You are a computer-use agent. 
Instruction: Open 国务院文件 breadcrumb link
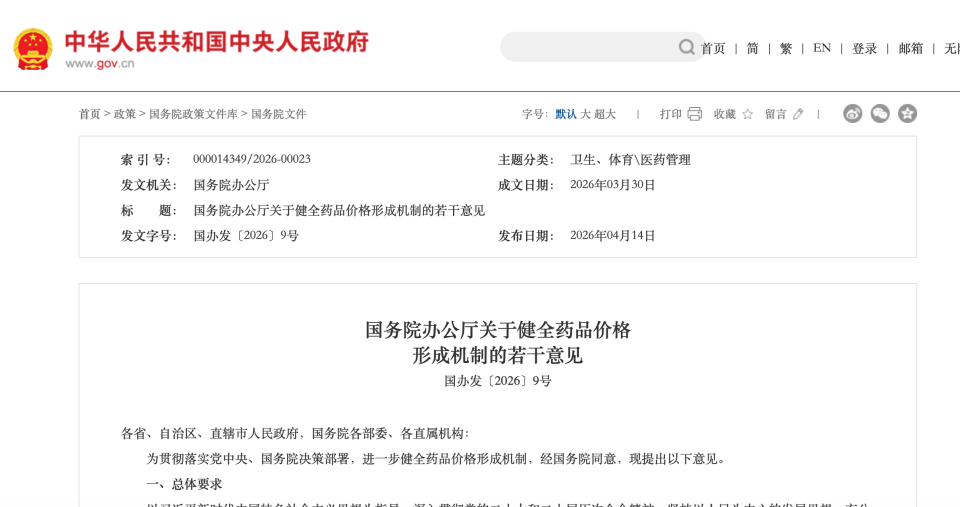[x=279, y=114]
